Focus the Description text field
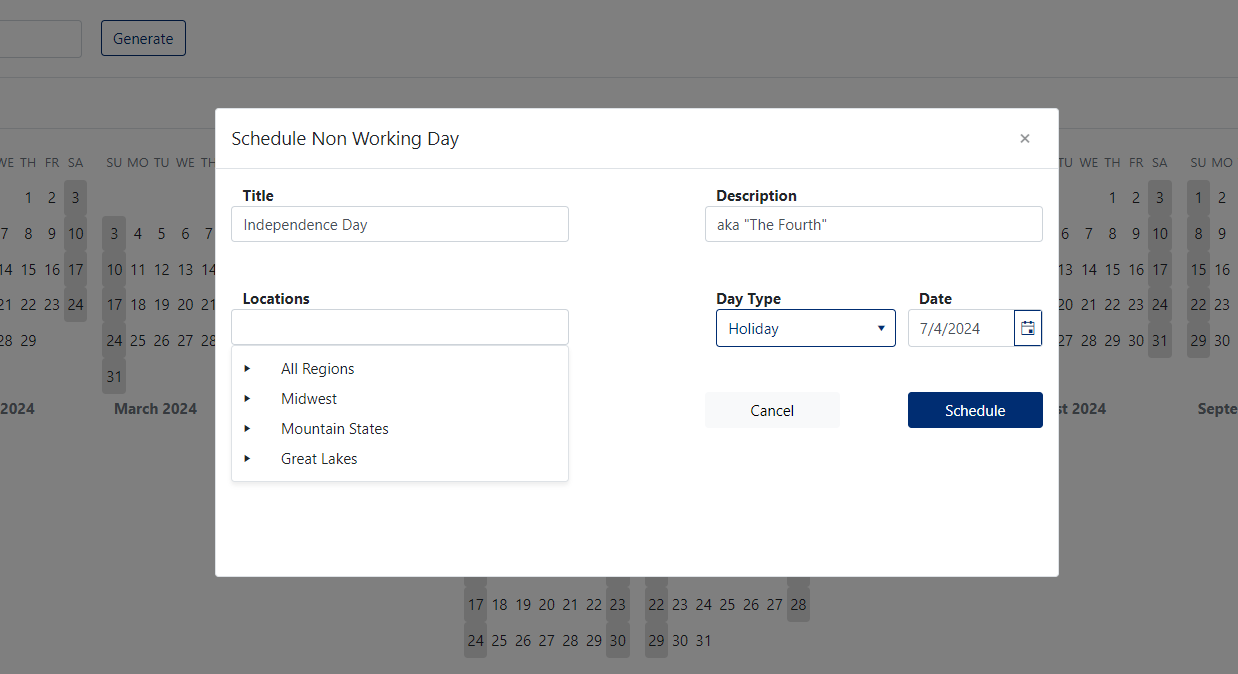 coord(874,224)
